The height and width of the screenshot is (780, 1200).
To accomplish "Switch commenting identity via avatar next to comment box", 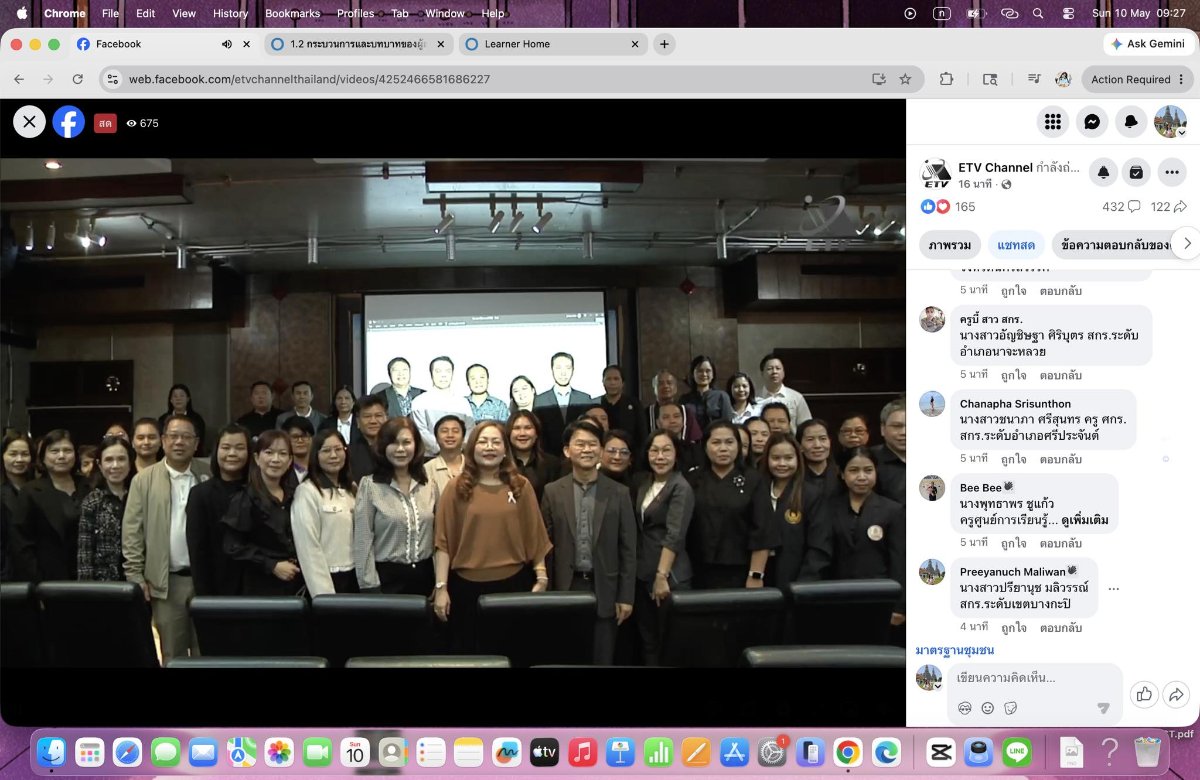I will [x=930, y=677].
